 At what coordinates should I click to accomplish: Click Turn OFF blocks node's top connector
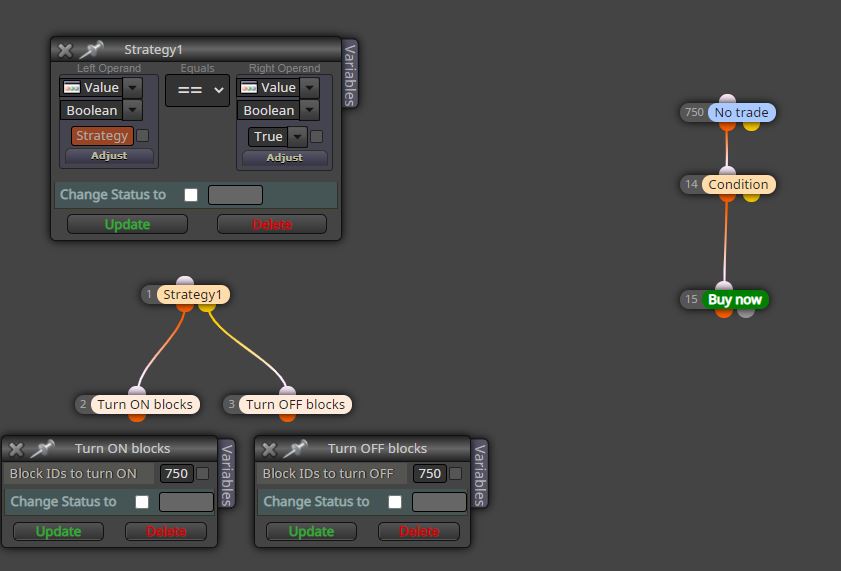coord(287,390)
